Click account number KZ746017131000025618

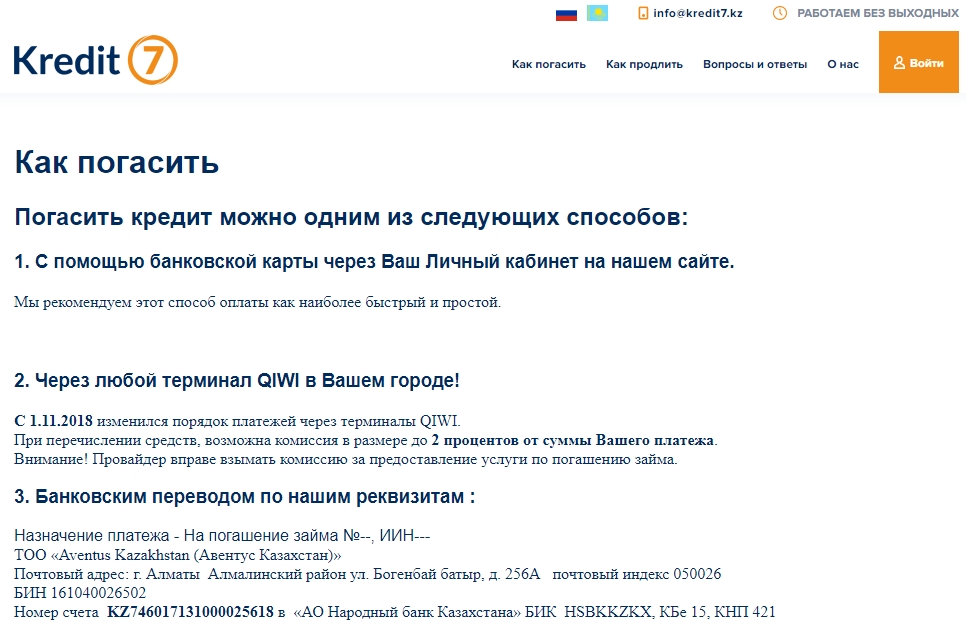(x=190, y=612)
